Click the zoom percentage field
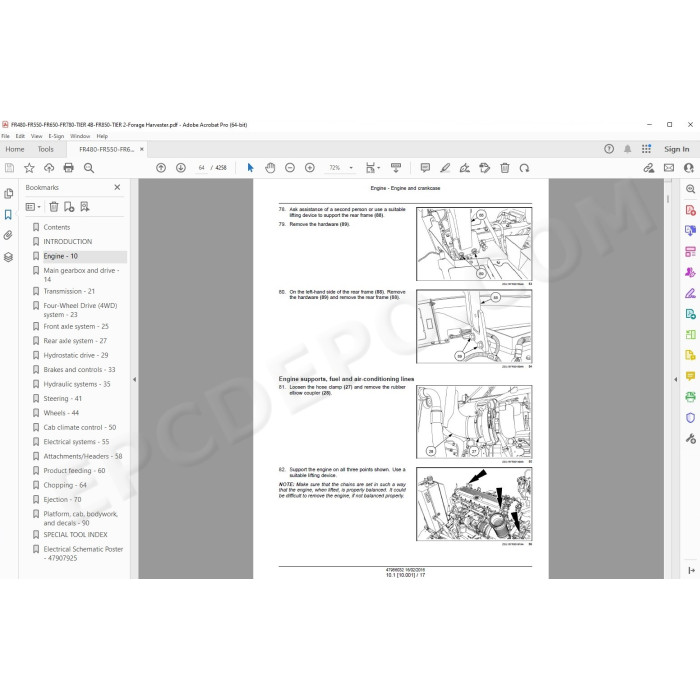The width and height of the screenshot is (700, 700). pos(335,168)
